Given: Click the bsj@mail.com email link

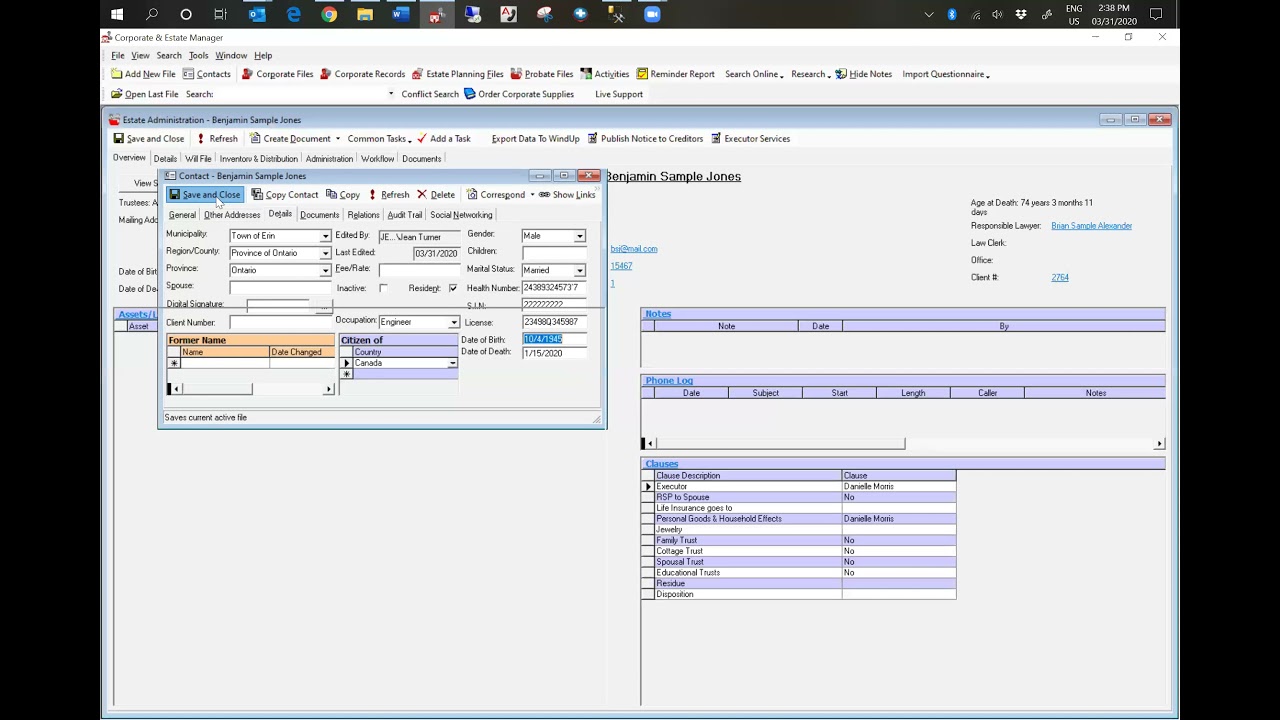Looking at the screenshot, I should point(634,249).
